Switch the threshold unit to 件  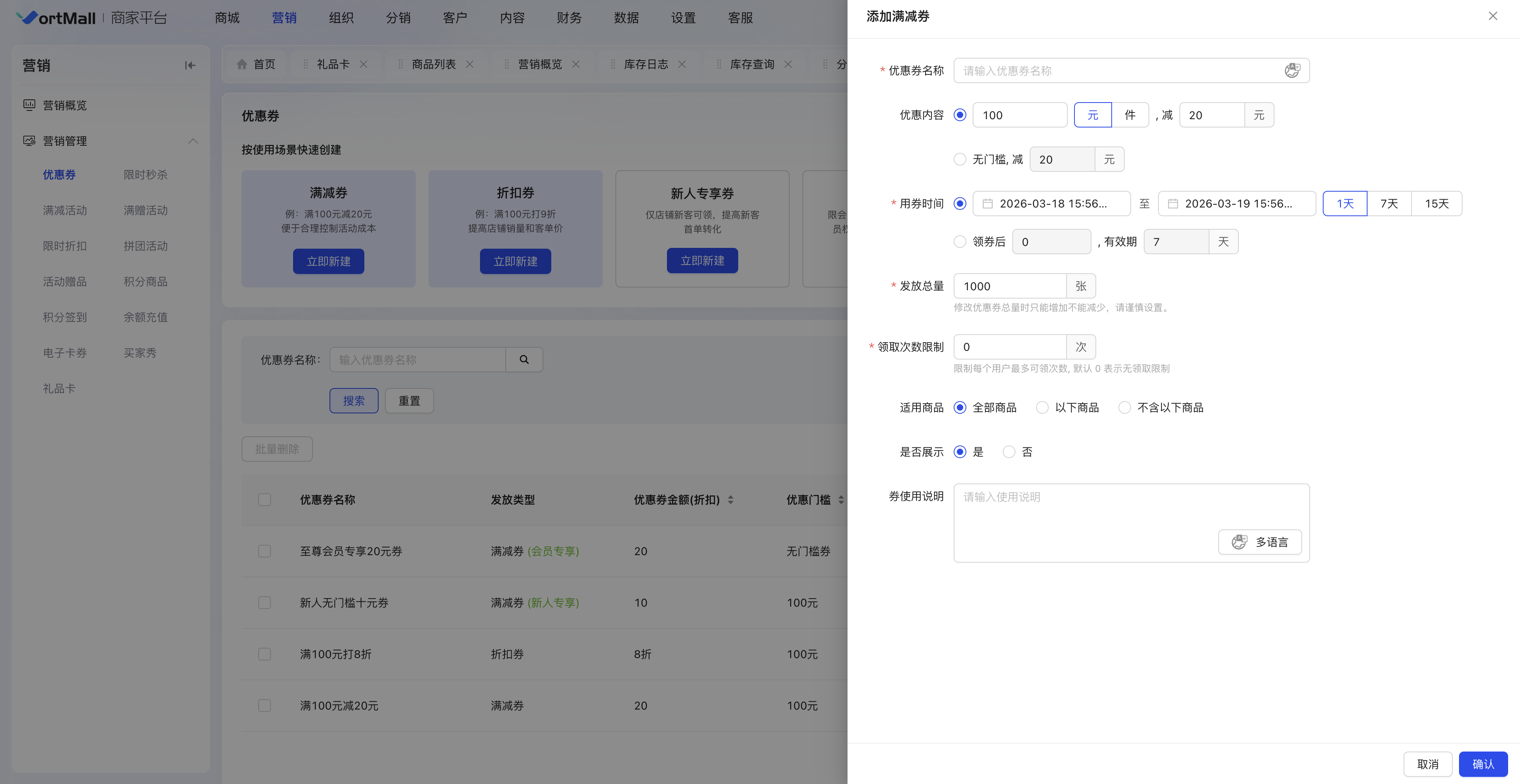click(1130, 115)
